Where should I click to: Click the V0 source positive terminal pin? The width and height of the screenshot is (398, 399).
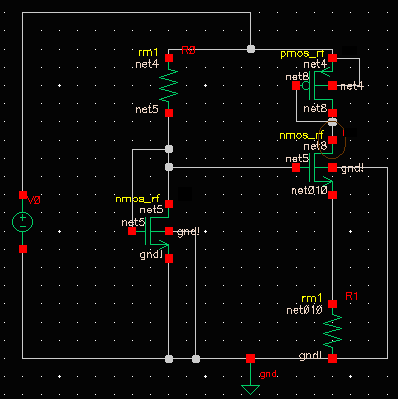[23, 195]
